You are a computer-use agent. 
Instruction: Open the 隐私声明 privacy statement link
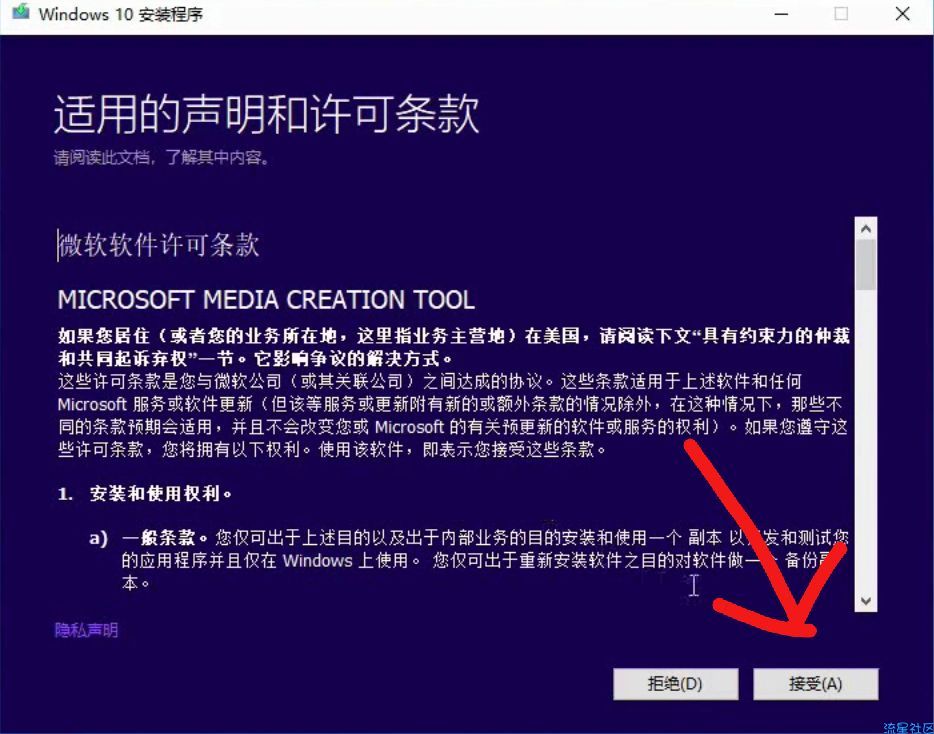tap(86, 630)
